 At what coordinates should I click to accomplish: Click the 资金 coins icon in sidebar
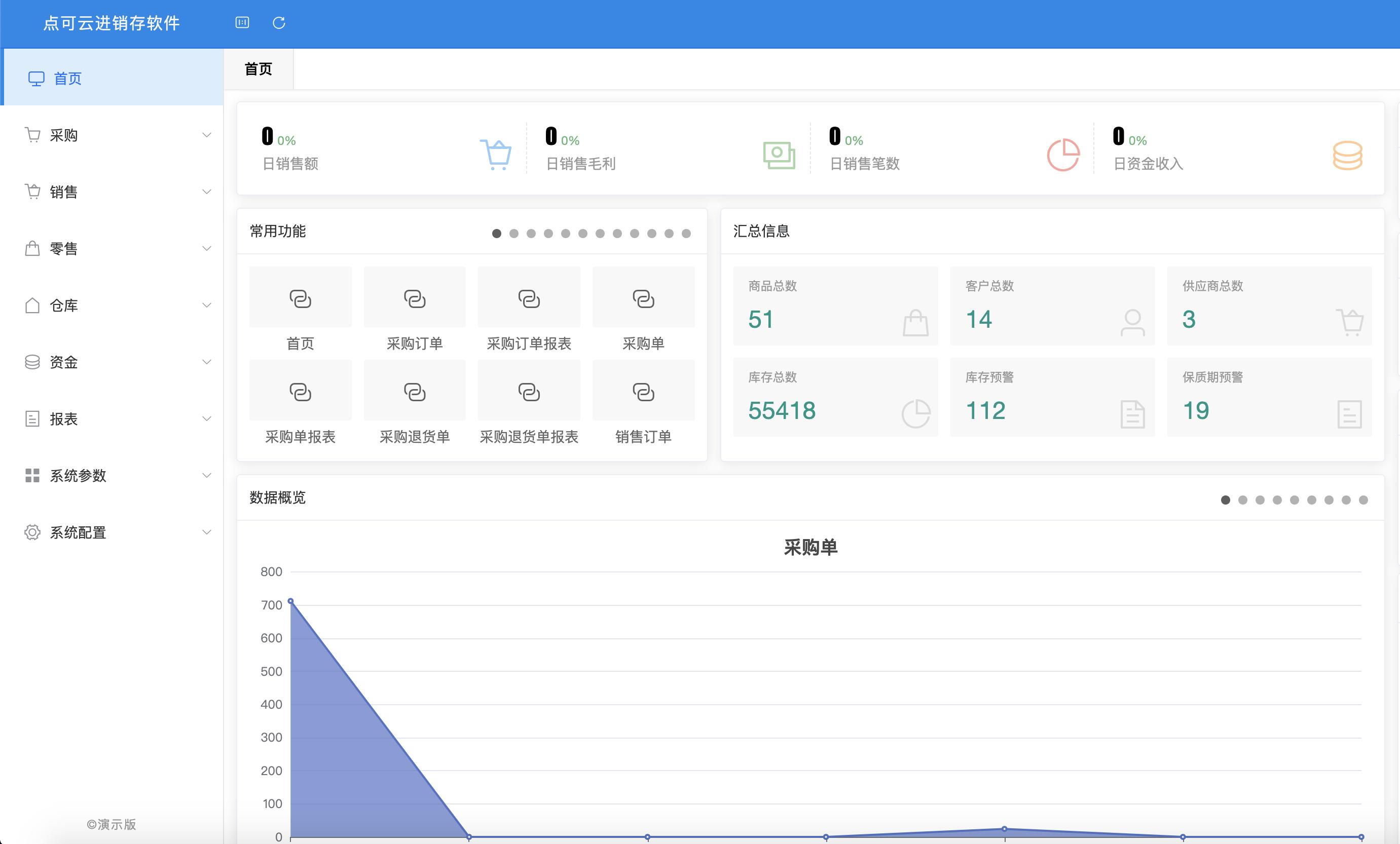pos(32,362)
